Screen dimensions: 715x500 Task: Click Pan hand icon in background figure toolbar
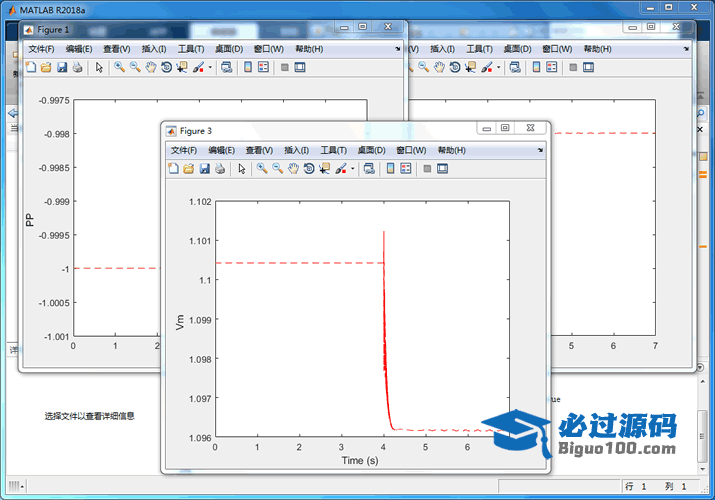[439, 67]
